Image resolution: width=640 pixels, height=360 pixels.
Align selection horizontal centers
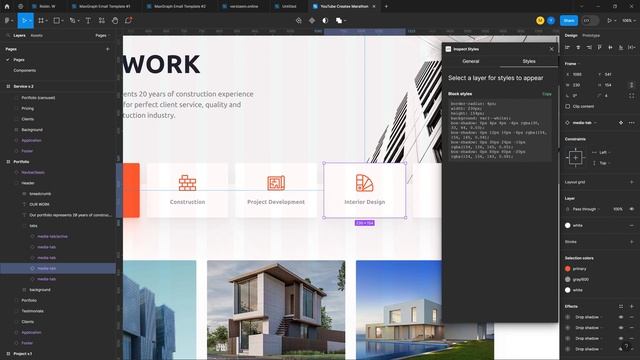coord(578,47)
